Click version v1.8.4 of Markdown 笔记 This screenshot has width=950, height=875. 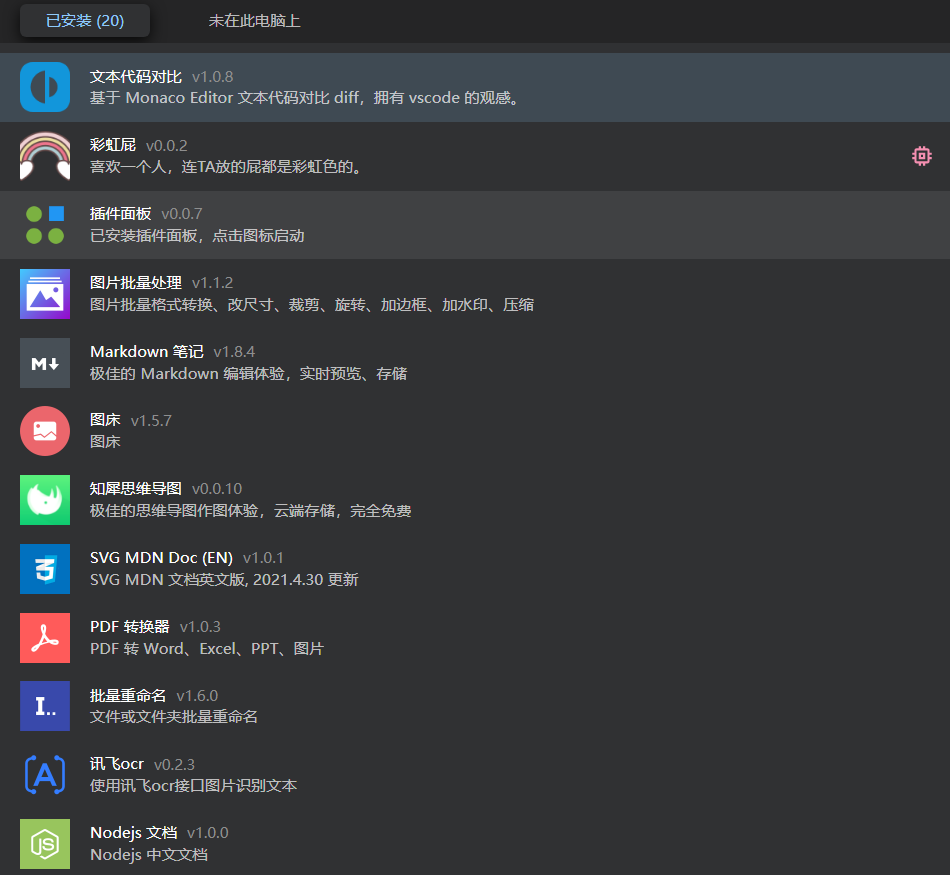[x=234, y=352]
